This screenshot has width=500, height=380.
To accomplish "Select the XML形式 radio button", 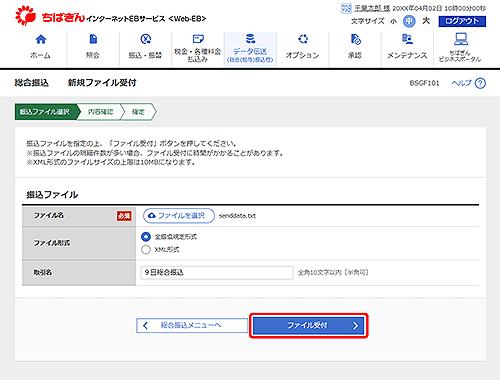I will tap(146, 250).
